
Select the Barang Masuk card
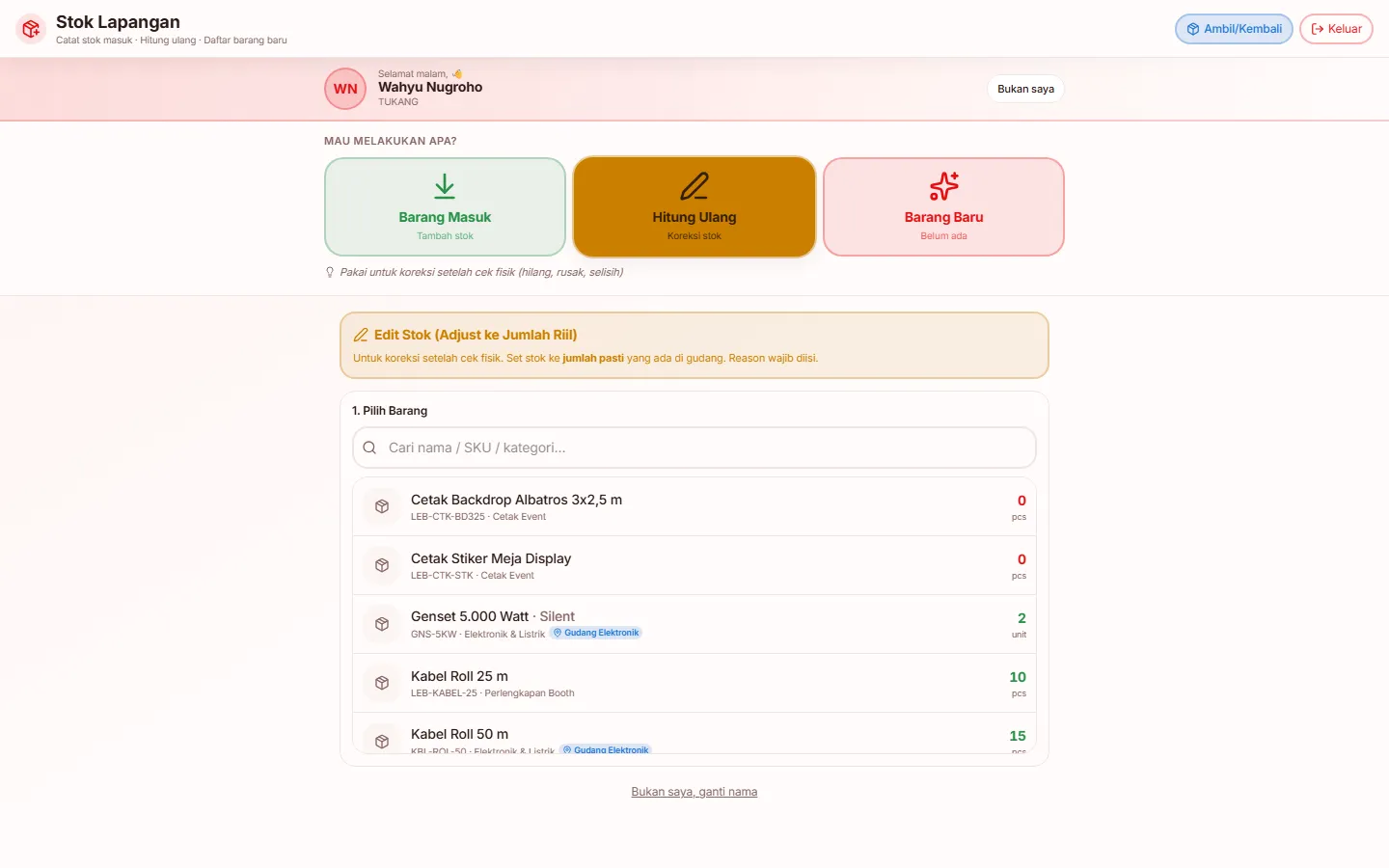click(445, 207)
